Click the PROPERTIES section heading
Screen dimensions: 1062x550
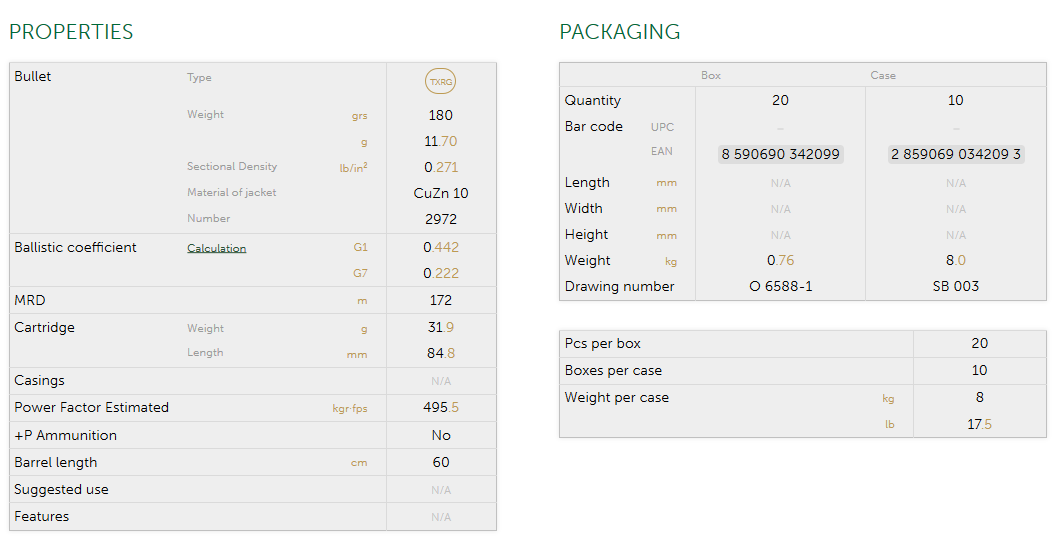tap(71, 32)
